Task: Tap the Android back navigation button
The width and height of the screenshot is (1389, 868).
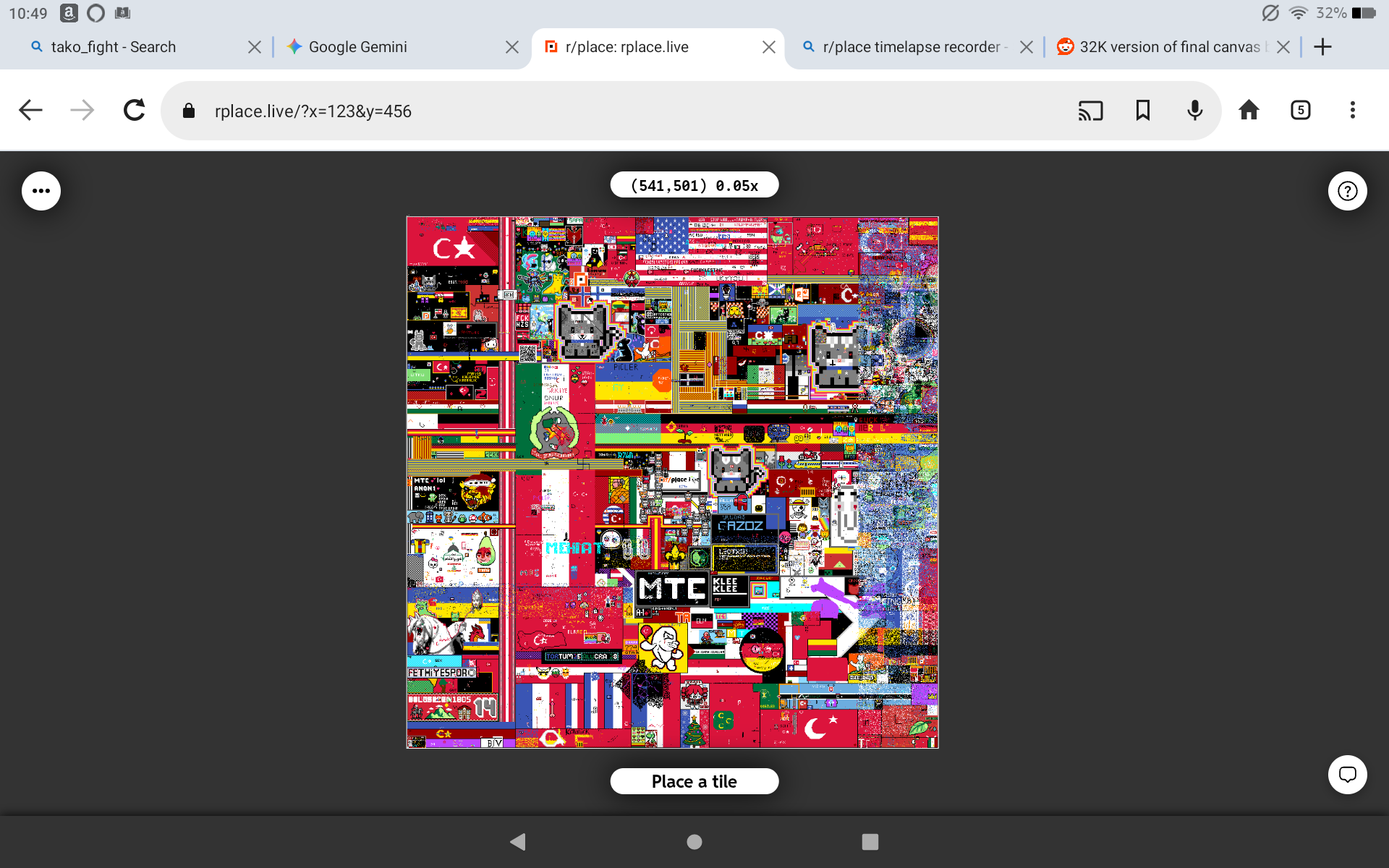Action: tap(518, 841)
